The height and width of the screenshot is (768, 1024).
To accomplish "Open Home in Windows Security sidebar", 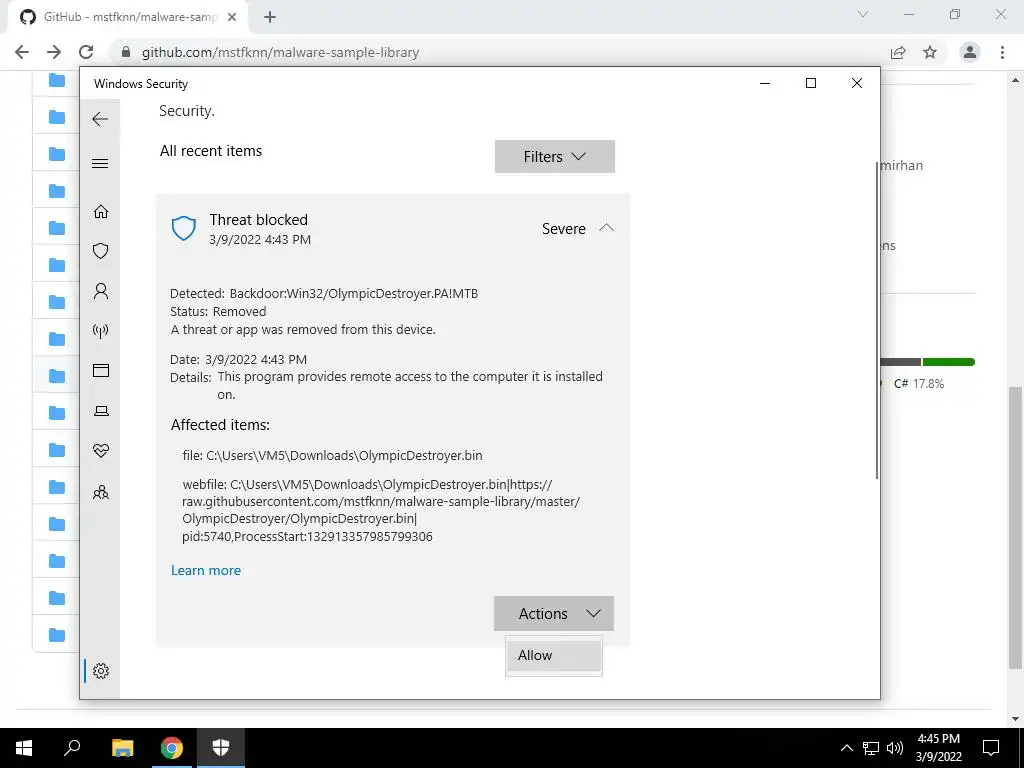I will click(101, 212).
